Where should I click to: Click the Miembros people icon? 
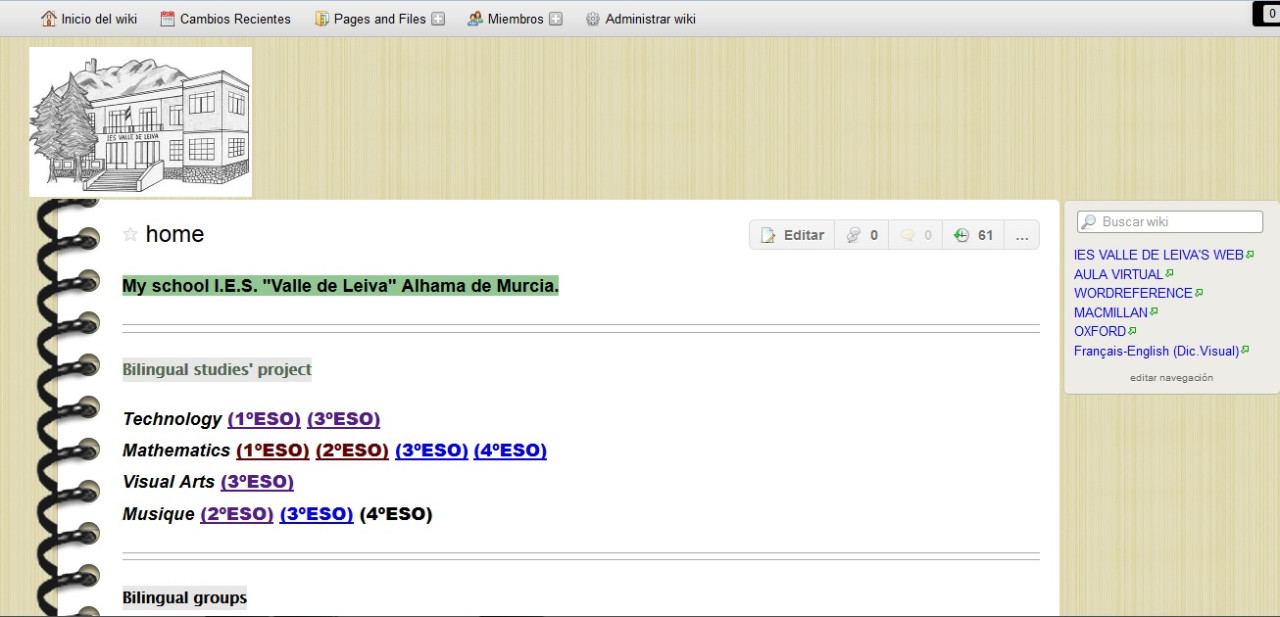point(475,18)
